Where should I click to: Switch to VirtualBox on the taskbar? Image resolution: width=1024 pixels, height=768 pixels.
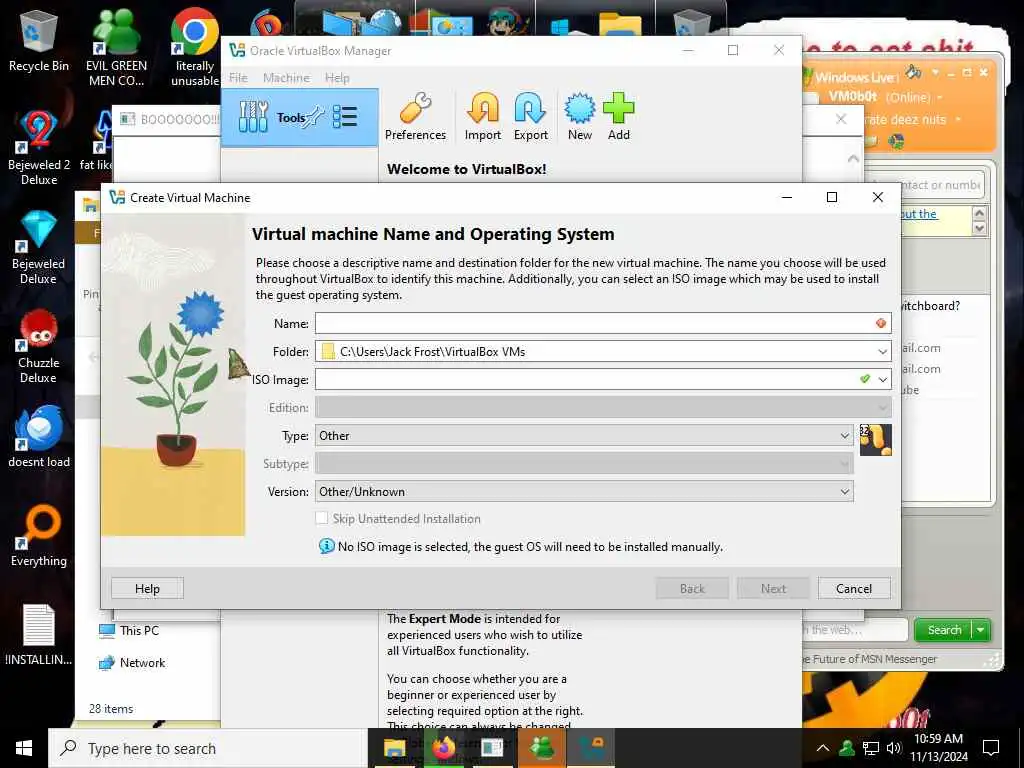[x=592, y=748]
